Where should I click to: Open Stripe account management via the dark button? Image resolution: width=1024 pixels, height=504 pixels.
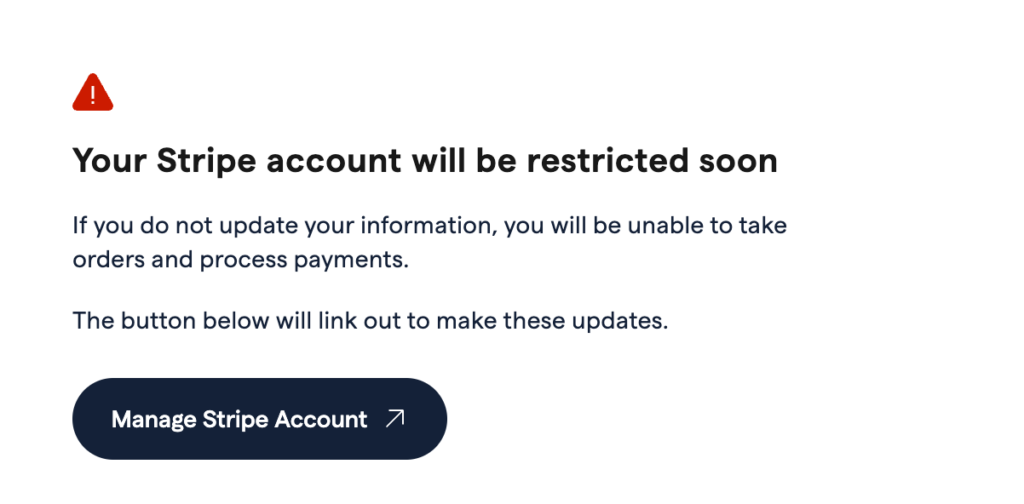click(259, 419)
